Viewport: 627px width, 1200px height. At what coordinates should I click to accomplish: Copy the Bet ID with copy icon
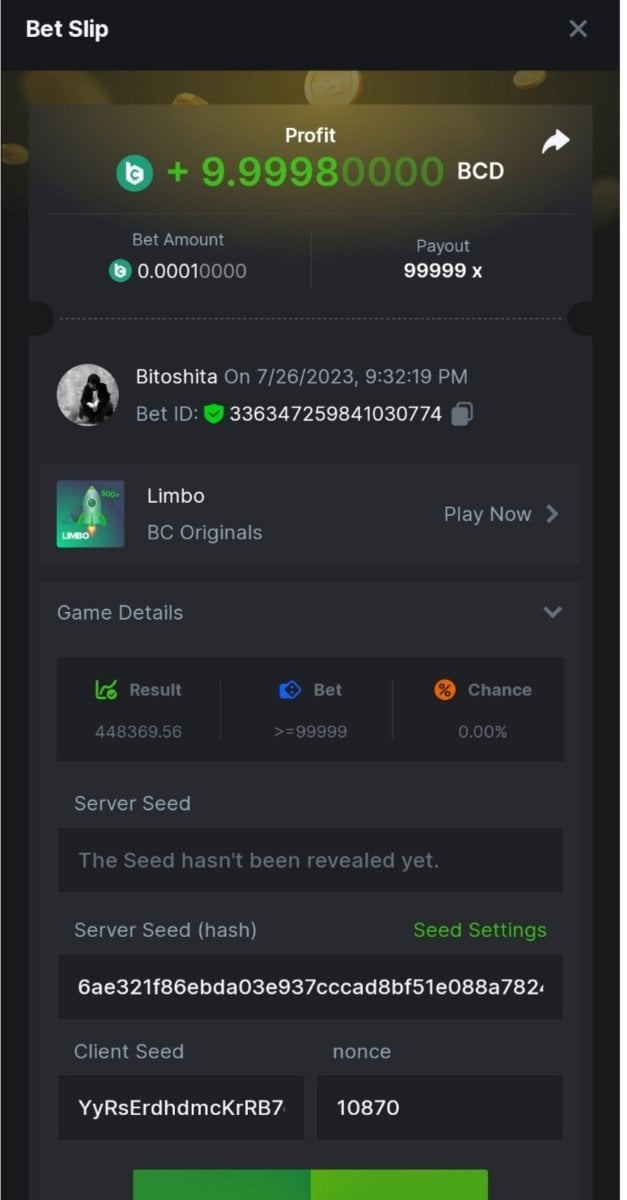coord(462,414)
